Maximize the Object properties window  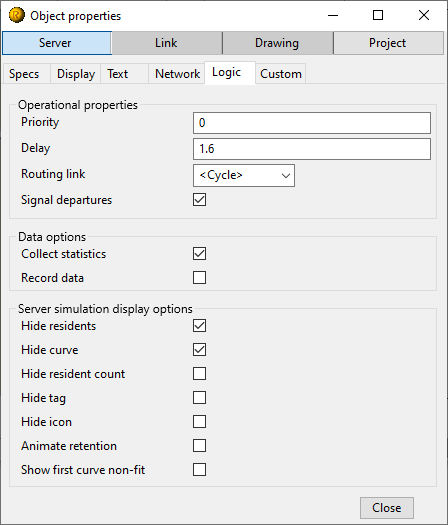pyautogui.click(x=378, y=15)
